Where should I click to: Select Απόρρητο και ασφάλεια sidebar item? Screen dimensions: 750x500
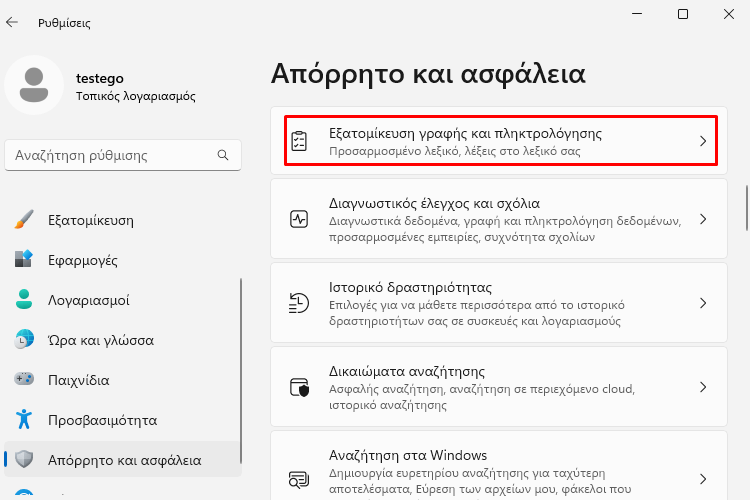[x=122, y=459]
